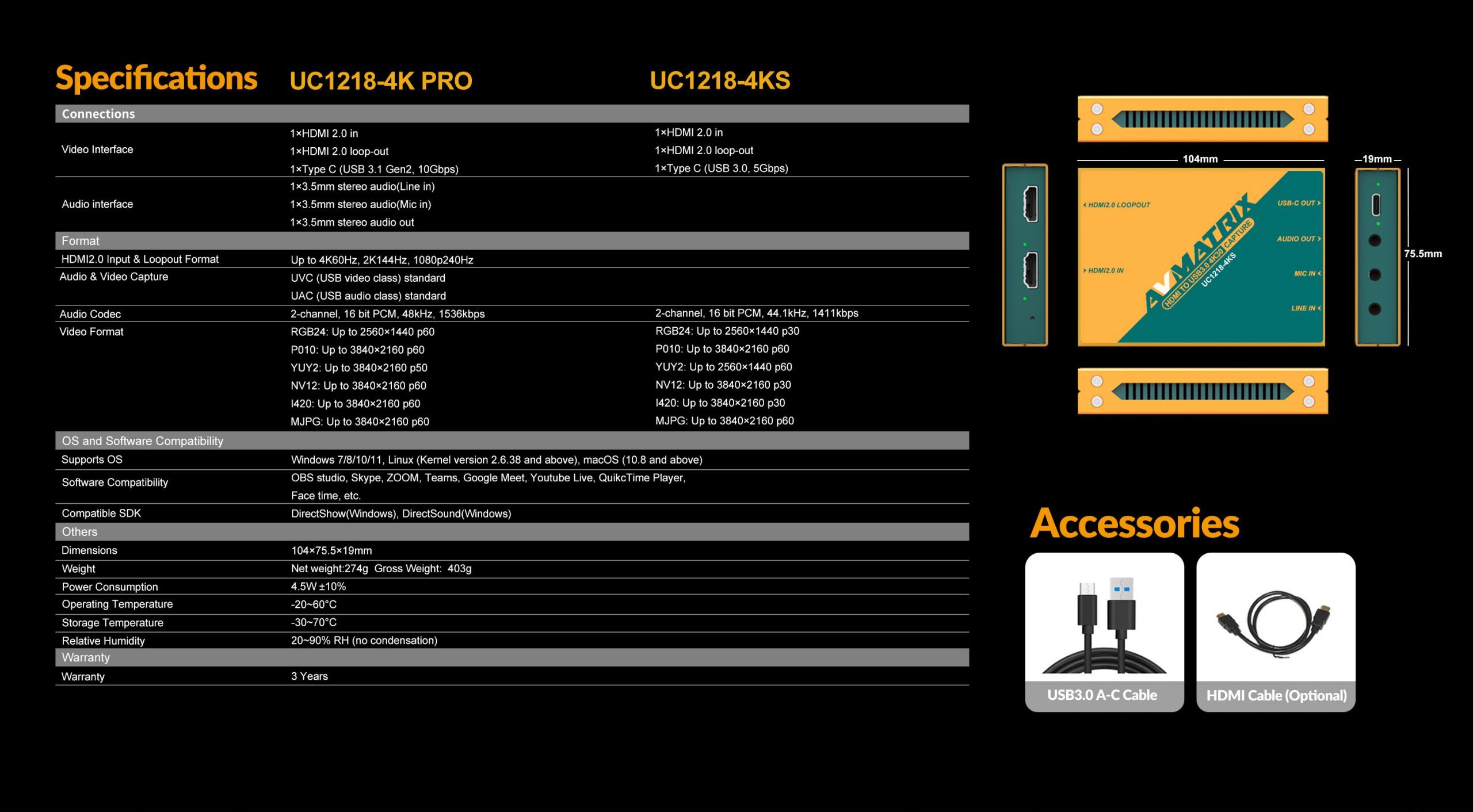This screenshot has height=812, width=1473.
Task: Click '1×3.5mm stereo audio(Mic in)' text
Action: point(360,204)
